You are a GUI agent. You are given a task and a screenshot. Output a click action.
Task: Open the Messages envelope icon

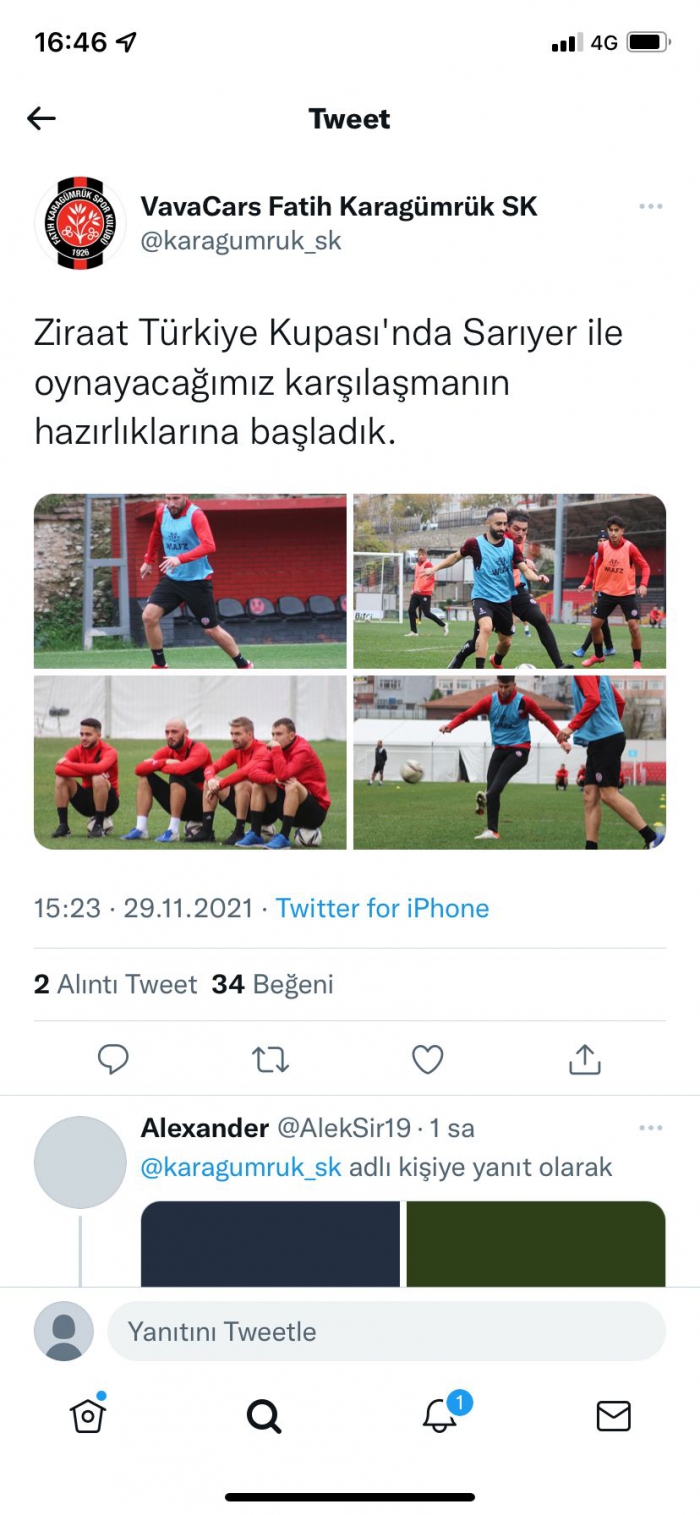tap(613, 1416)
